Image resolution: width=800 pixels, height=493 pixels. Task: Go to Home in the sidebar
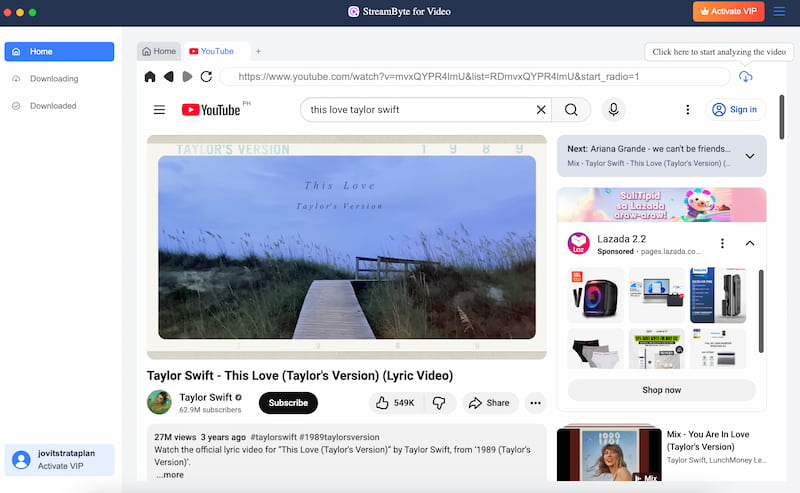click(x=59, y=52)
